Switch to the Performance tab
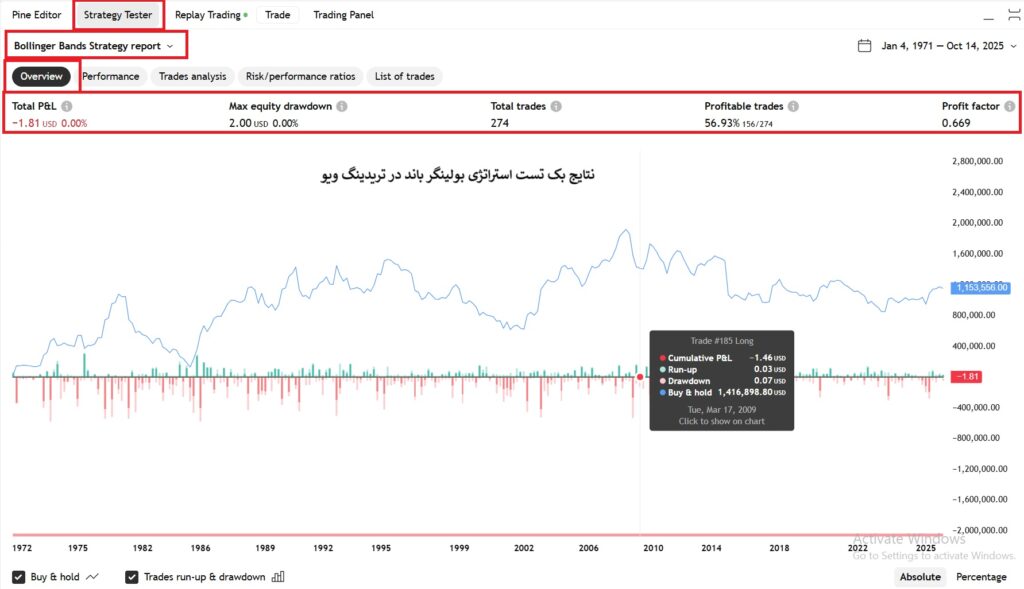1024x589 pixels. pos(110,76)
